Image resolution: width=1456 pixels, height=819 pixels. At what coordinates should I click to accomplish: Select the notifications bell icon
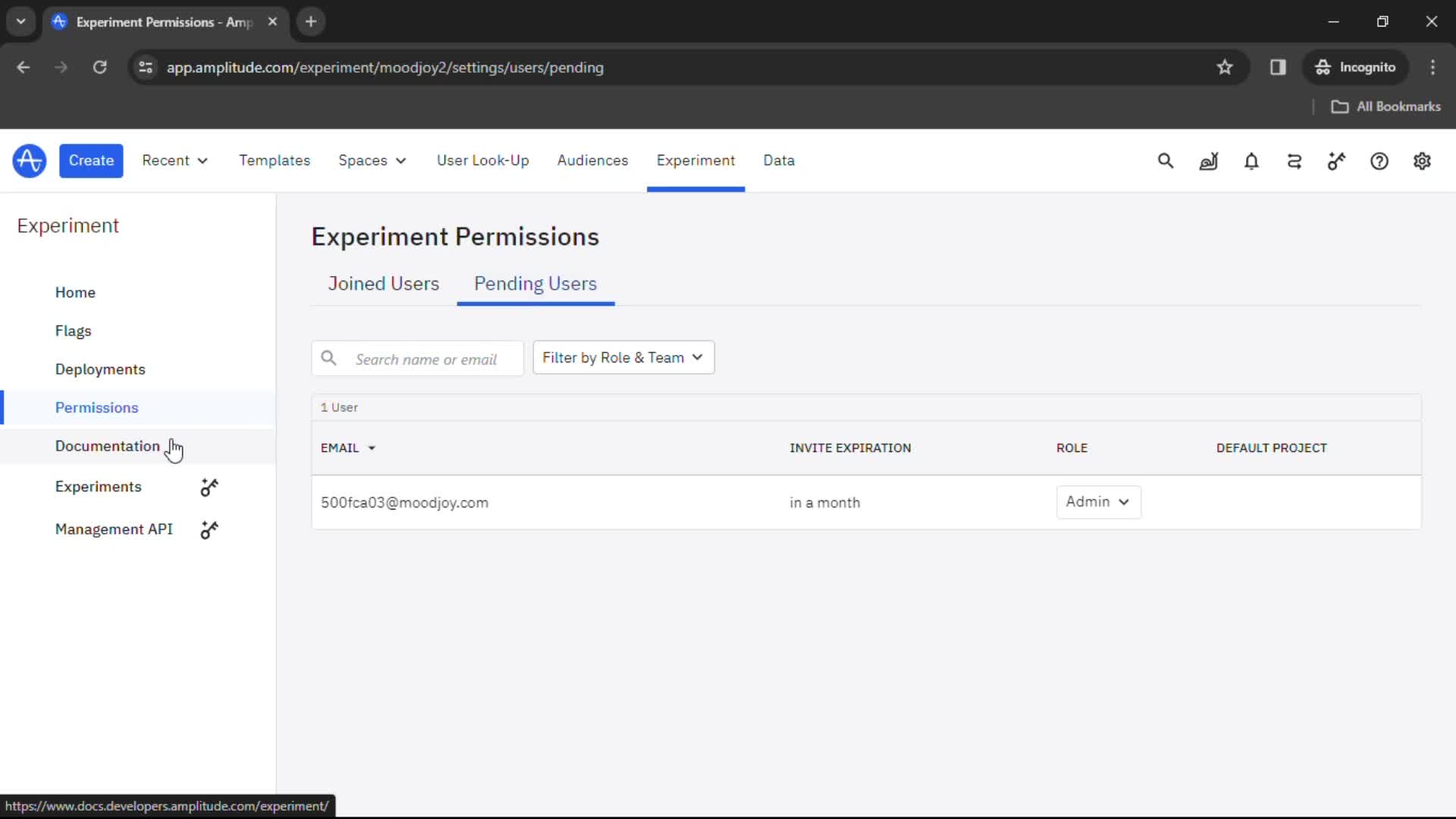1251,161
